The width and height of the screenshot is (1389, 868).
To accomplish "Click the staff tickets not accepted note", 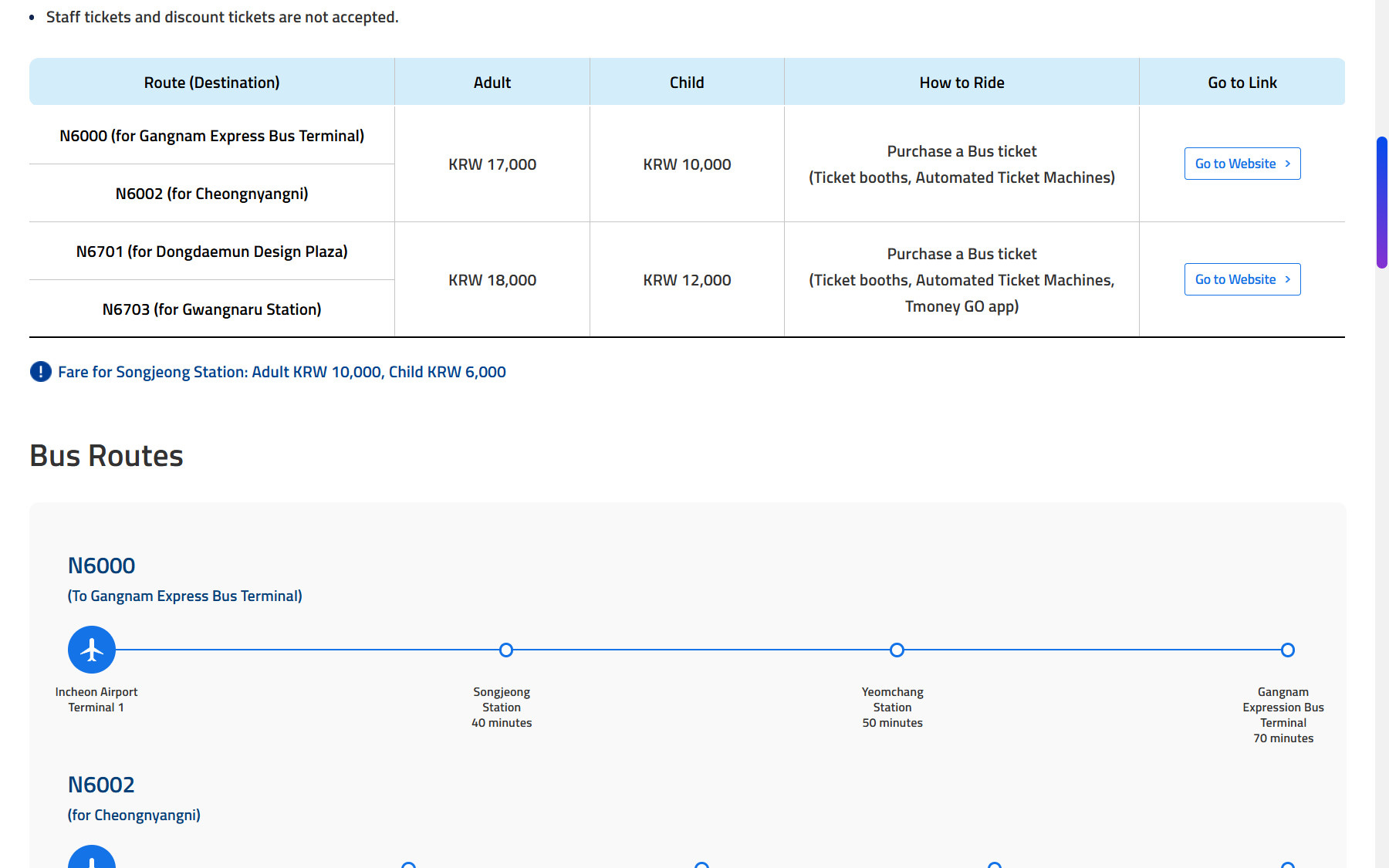I will [x=222, y=17].
